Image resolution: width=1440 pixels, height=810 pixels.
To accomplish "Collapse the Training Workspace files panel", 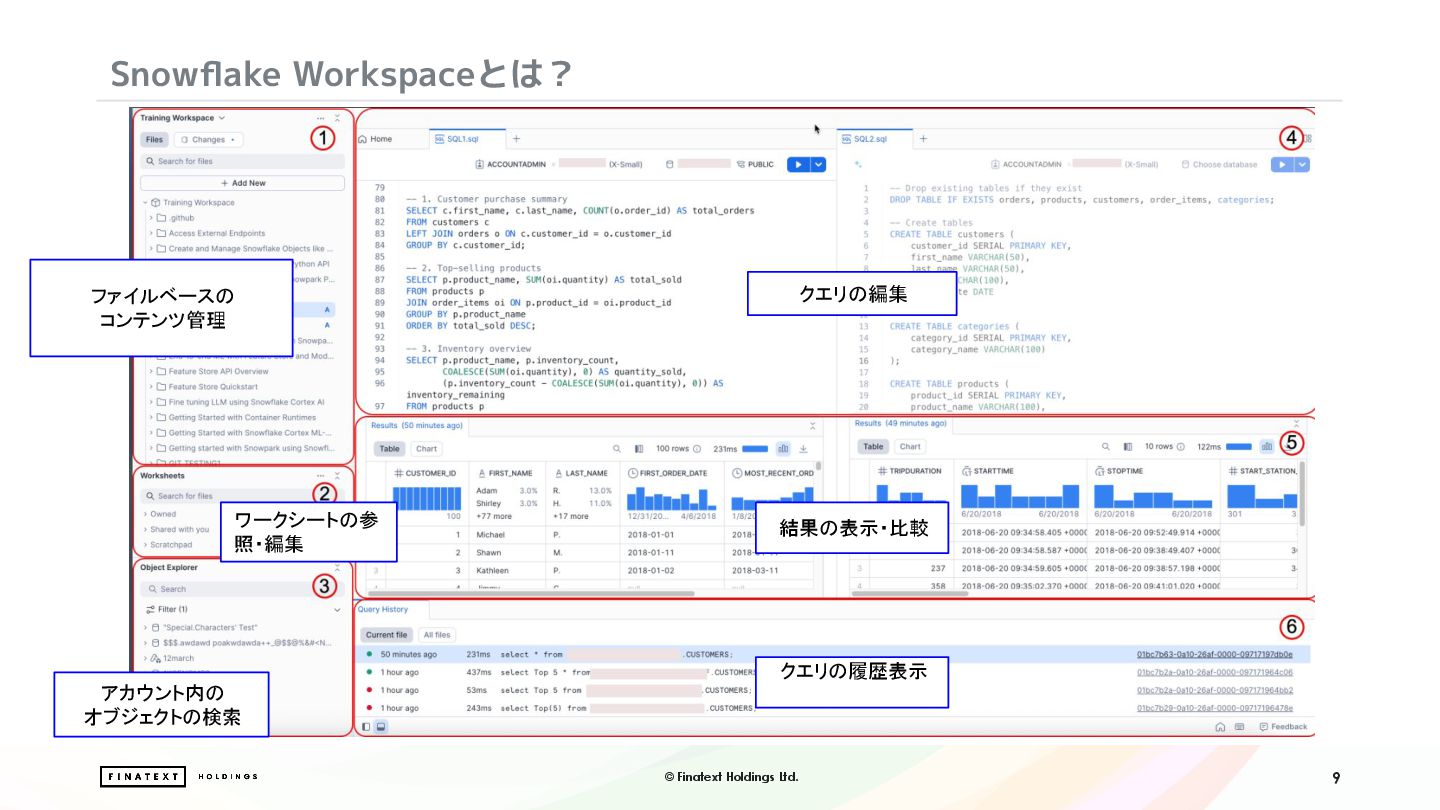I will (337, 118).
